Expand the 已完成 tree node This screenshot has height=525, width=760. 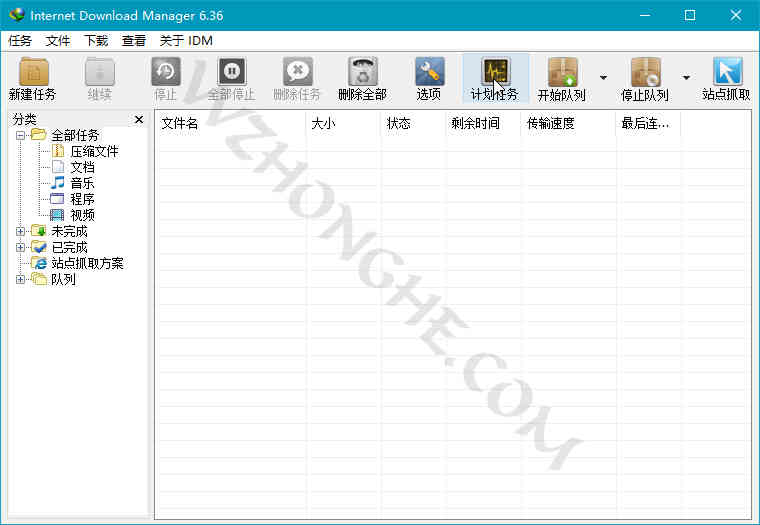click(20, 247)
